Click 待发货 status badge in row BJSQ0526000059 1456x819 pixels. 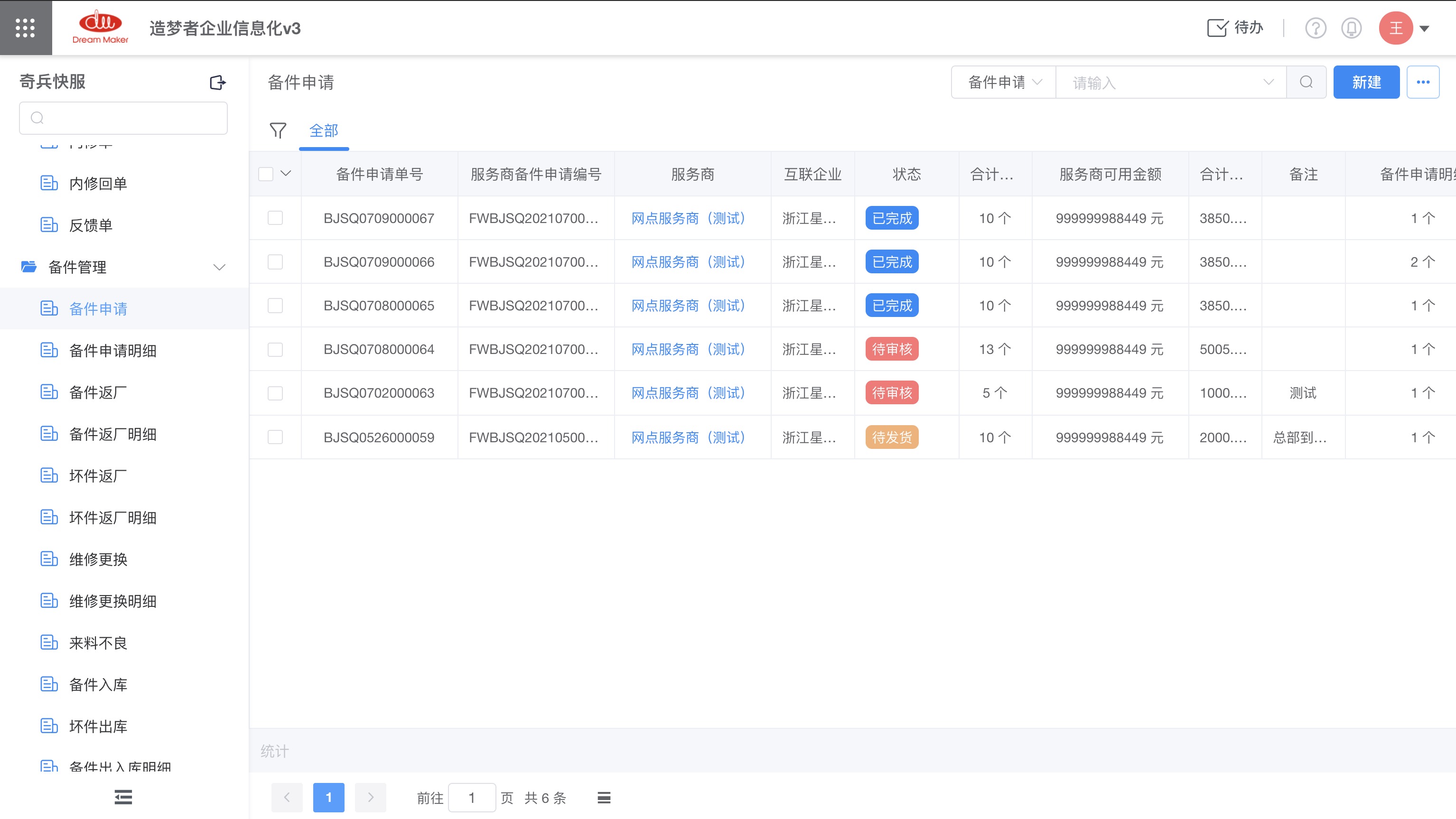892,437
